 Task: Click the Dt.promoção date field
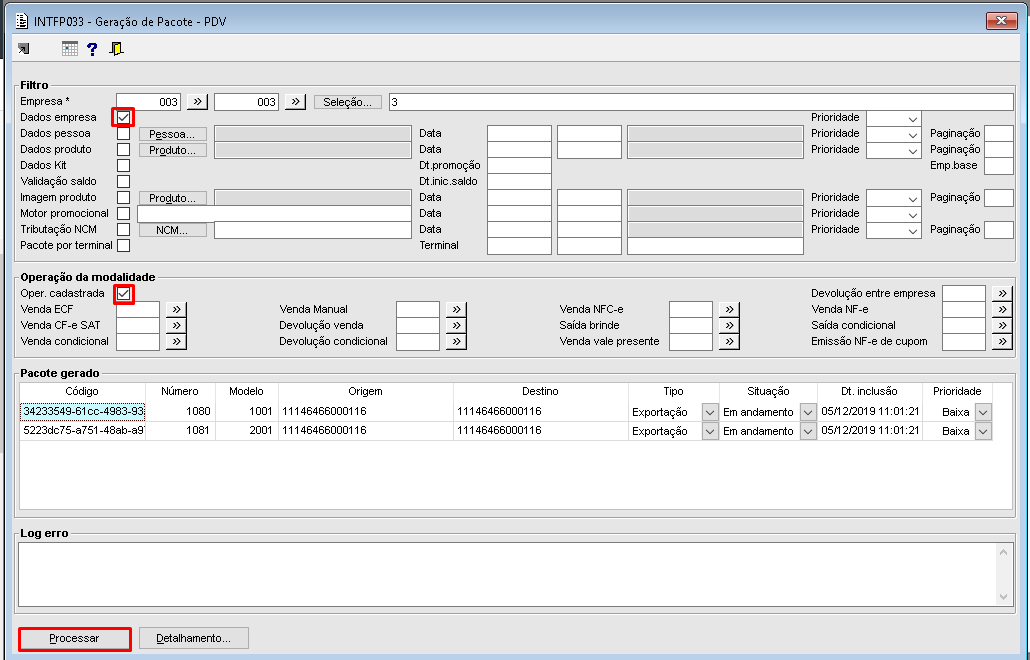(x=519, y=165)
